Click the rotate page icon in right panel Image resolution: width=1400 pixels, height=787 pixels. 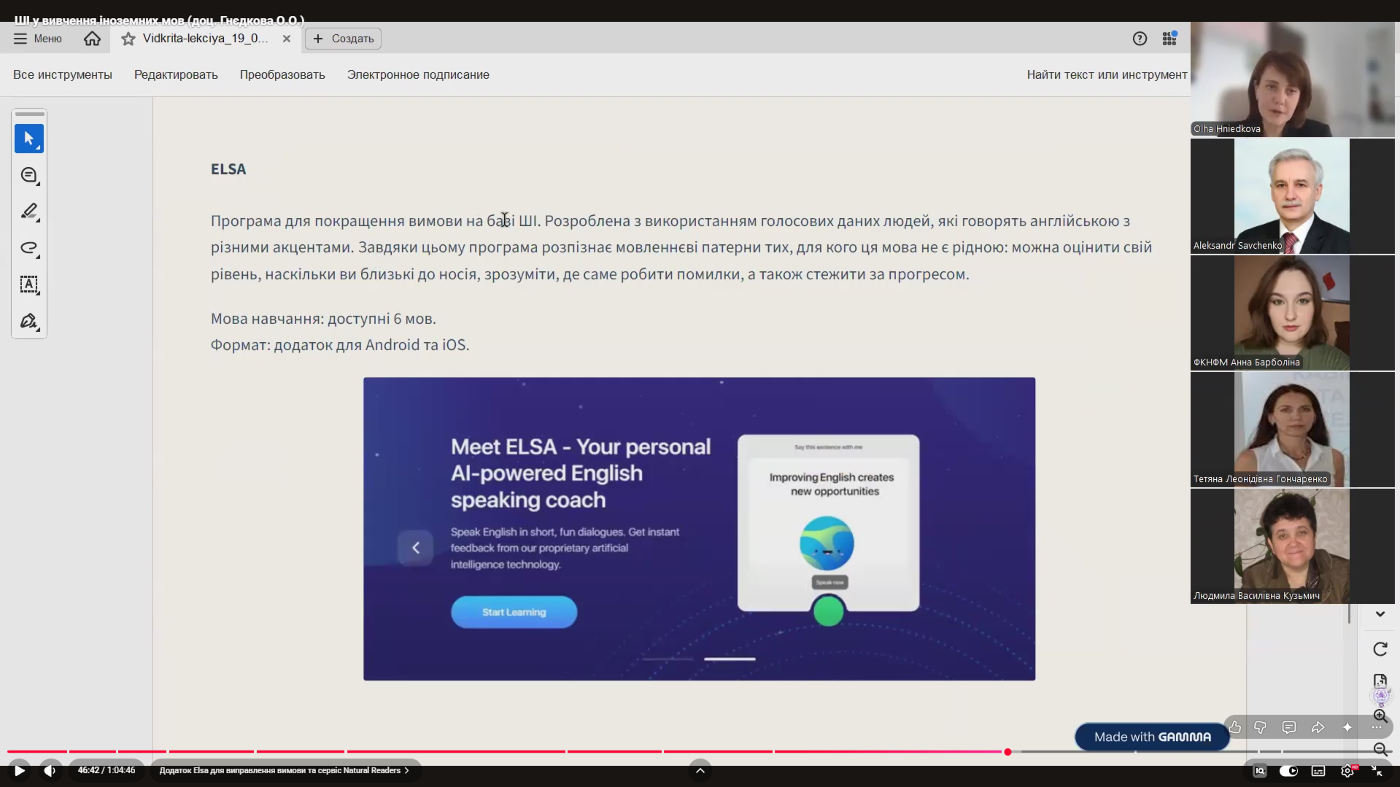(x=1380, y=649)
